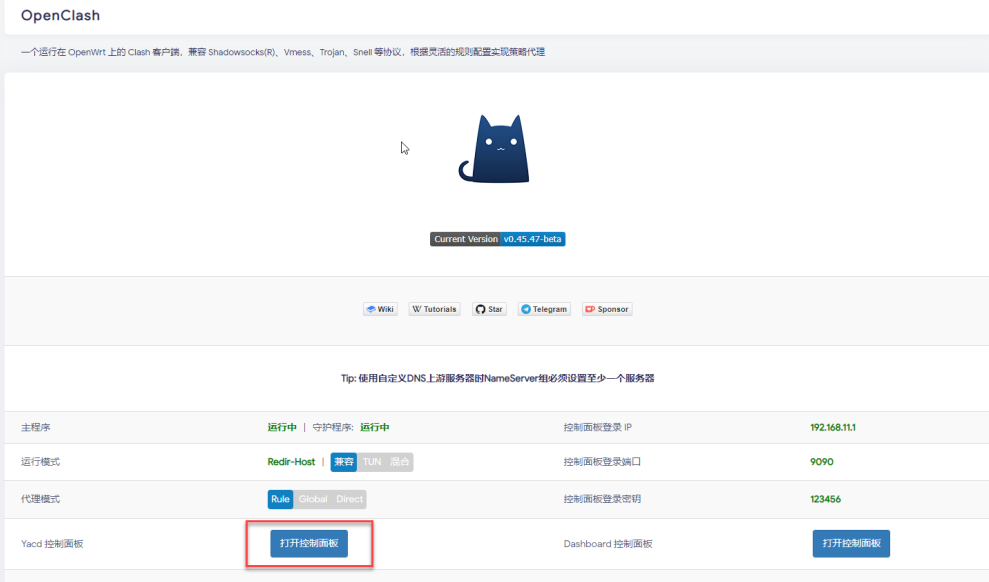Open the Yacd control panel
This screenshot has width=989, height=582.
point(309,543)
